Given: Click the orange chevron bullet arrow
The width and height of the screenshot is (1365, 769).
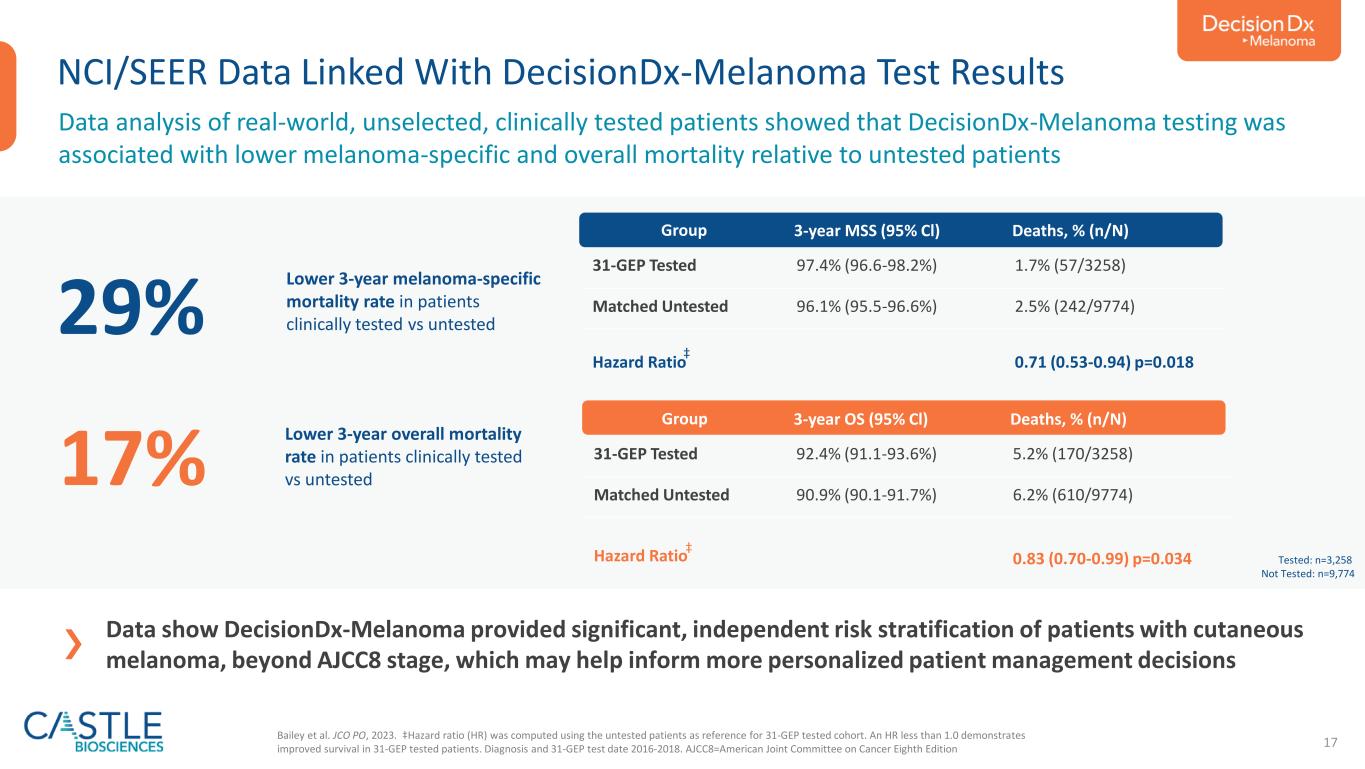Looking at the screenshot, I should tap(72, 646).
